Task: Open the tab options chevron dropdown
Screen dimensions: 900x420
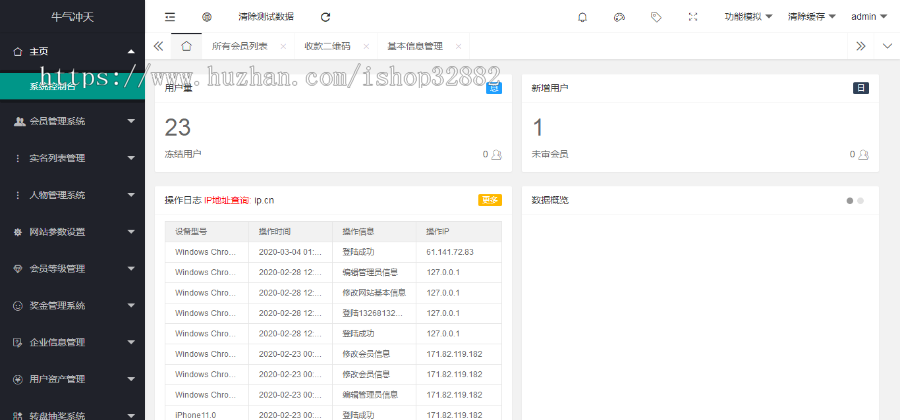Action: pyautogui.click(x=887, y=46)
